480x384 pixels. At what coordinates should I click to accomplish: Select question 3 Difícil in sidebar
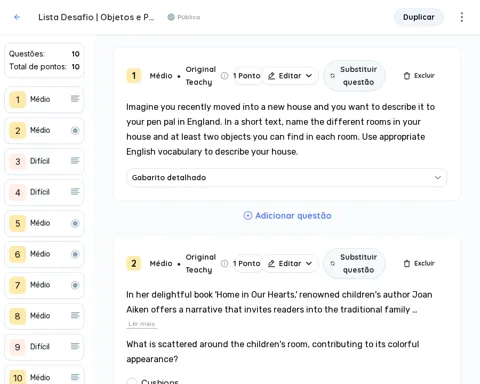coord(44,161)
